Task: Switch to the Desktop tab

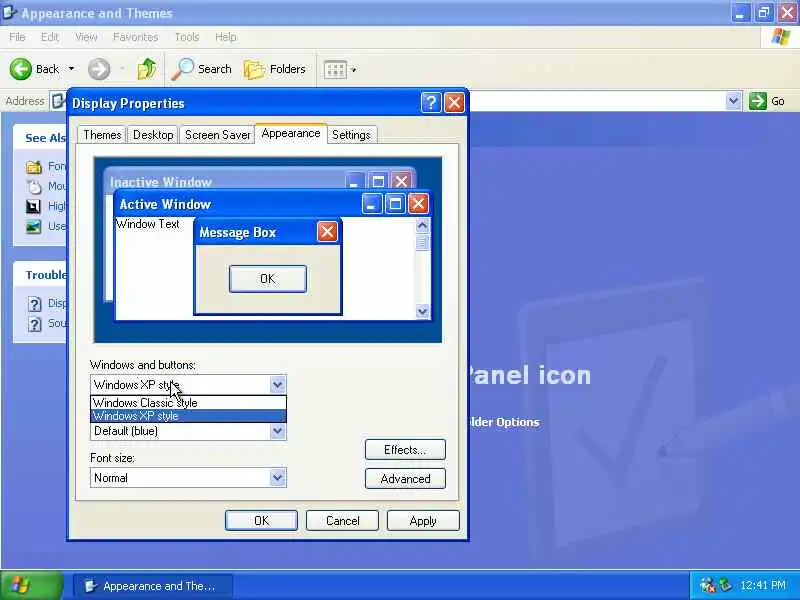Action: pos(153,135)
